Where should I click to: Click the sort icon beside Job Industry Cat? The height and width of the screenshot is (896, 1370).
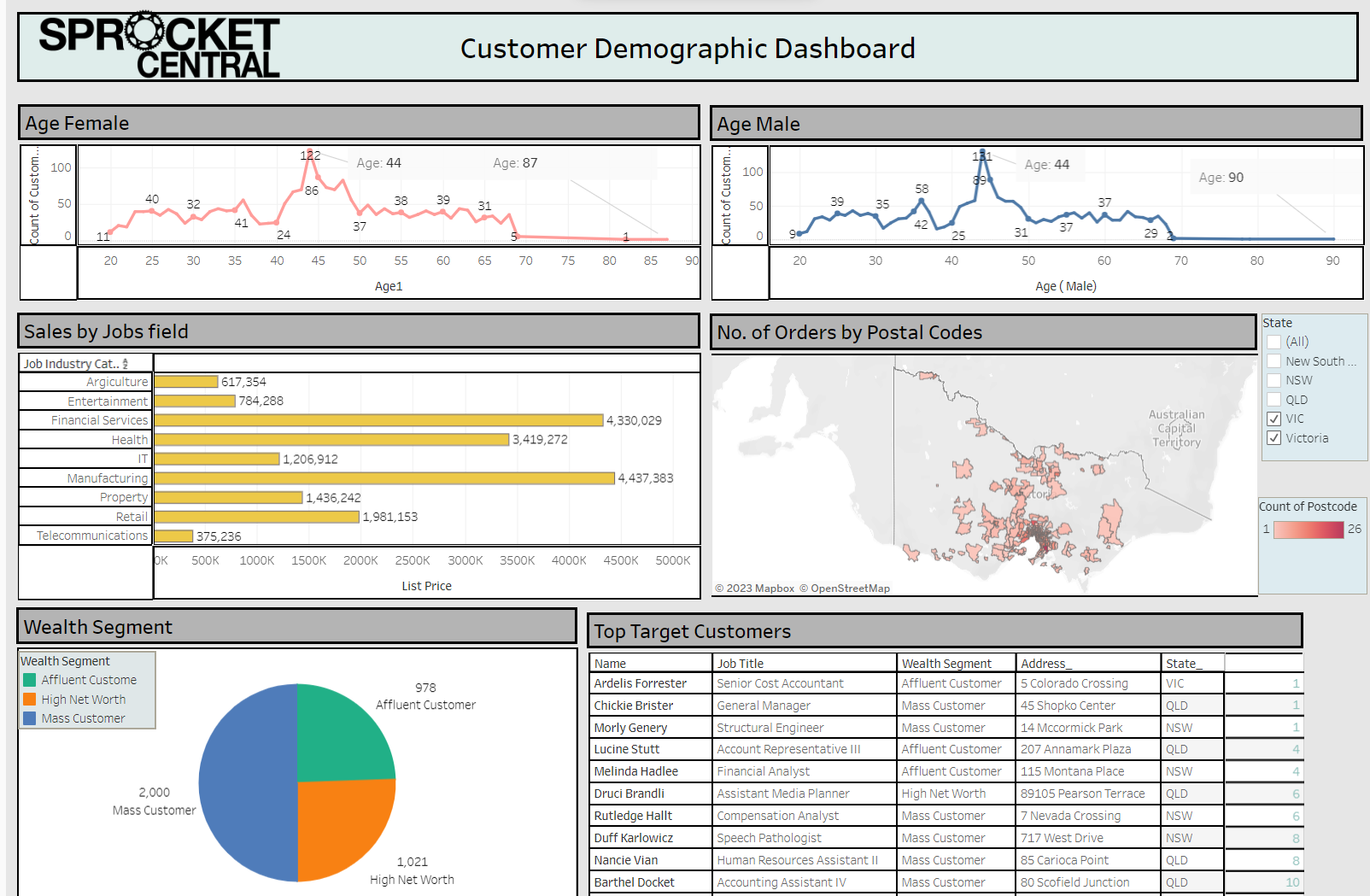126,364
